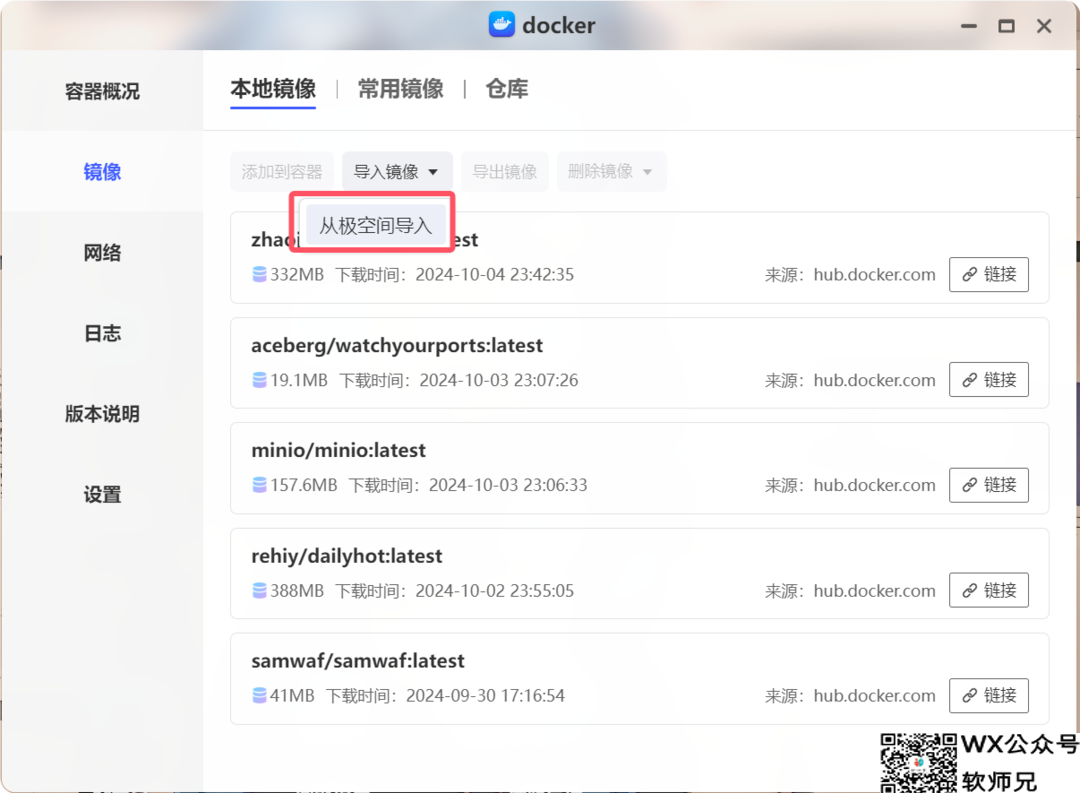Open link for aceberg/watchyourports image
This screenshot has height=793, width=1080.
(x=988, y=380)
